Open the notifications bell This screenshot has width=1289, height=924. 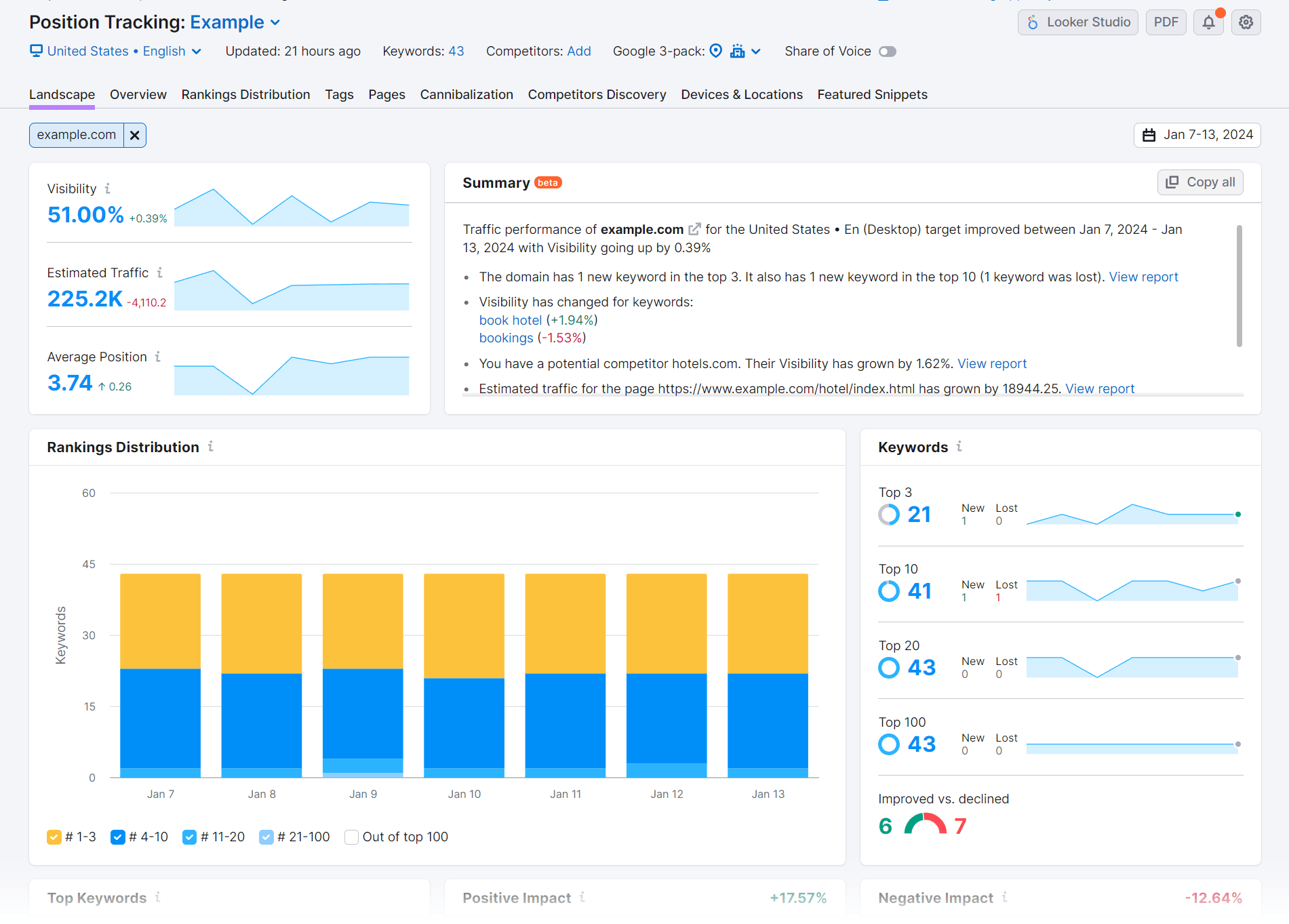(x=1208, y=22)
